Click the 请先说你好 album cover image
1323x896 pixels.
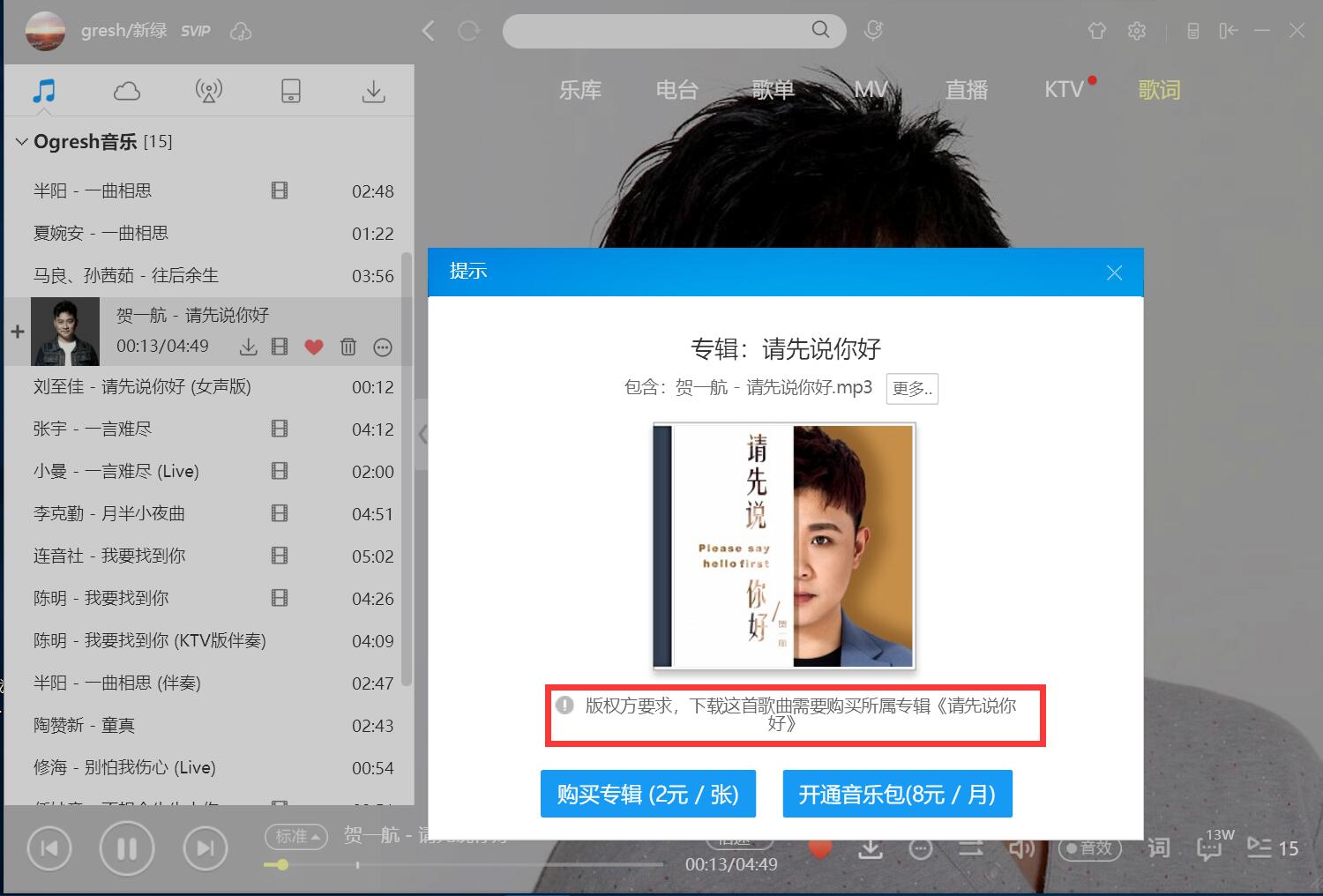point(784,546)
